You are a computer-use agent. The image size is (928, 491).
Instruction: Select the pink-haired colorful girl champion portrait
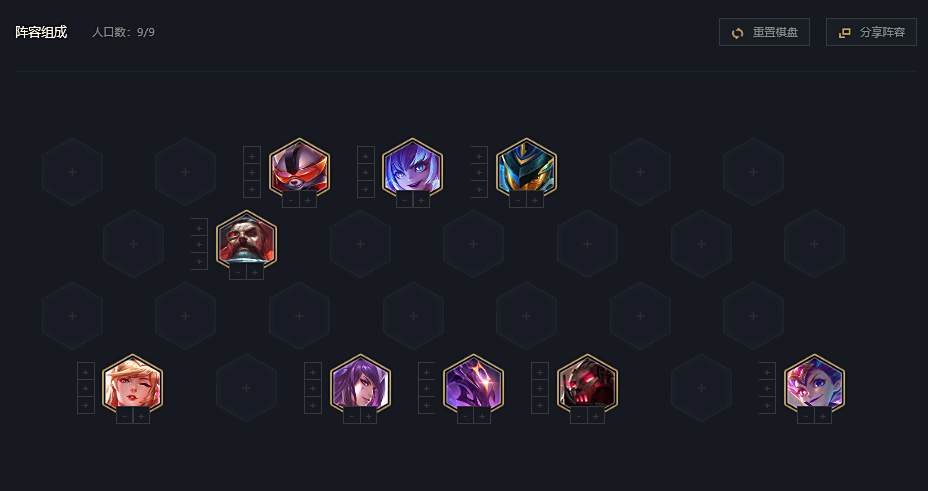(x=814, y=384)
